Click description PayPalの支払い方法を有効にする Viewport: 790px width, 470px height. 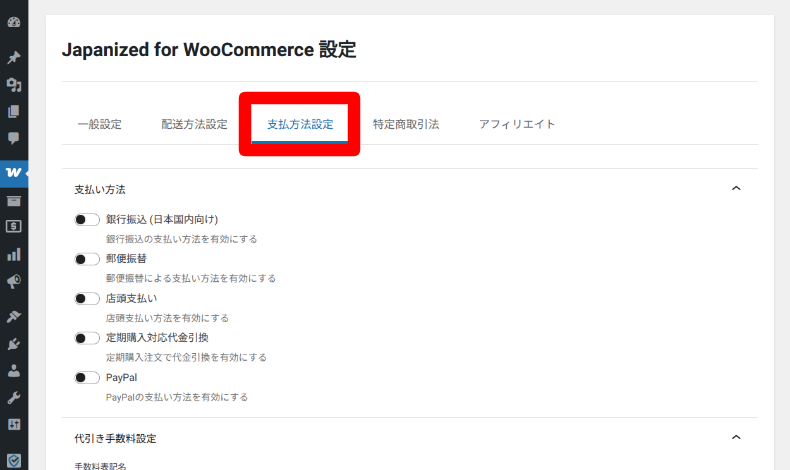[x=177, y=397]
